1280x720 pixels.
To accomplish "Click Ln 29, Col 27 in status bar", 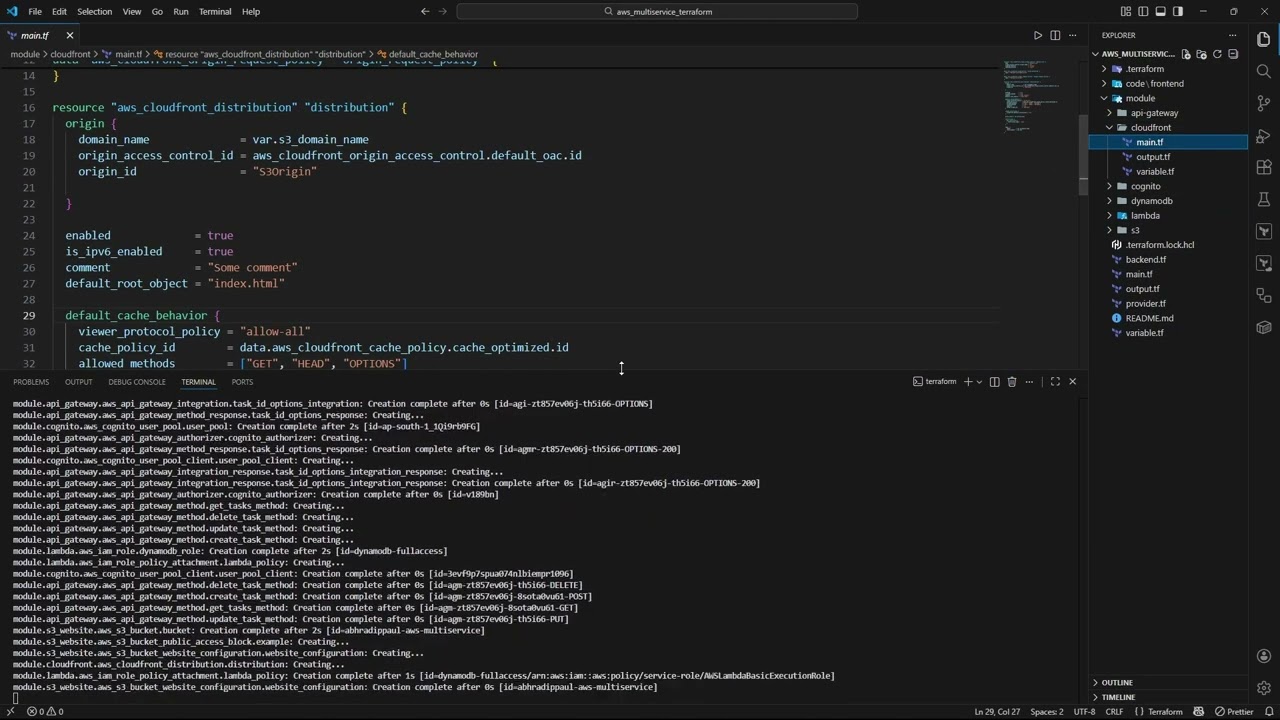I will [x=997, y=711].
